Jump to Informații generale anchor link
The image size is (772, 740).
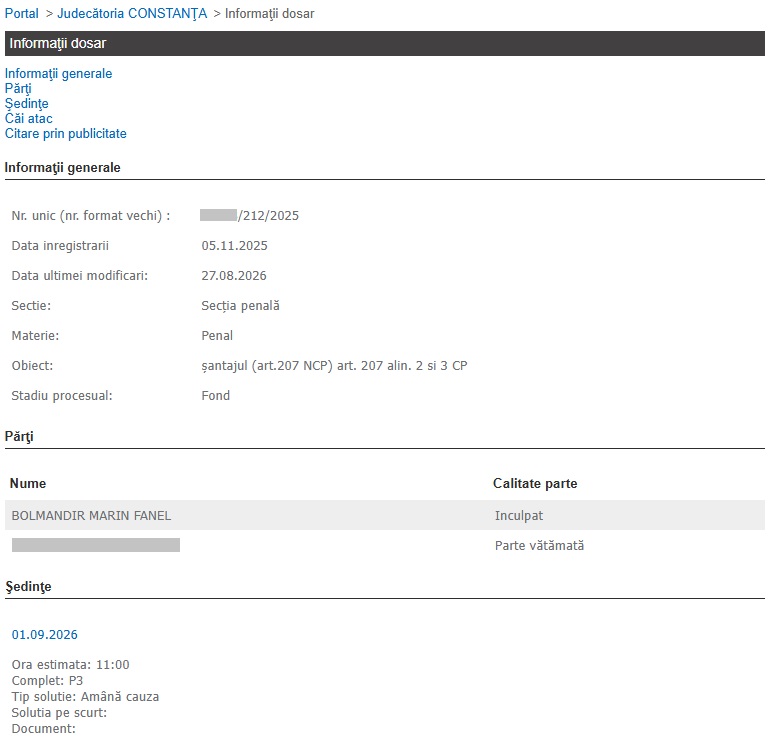pos(59,73)
